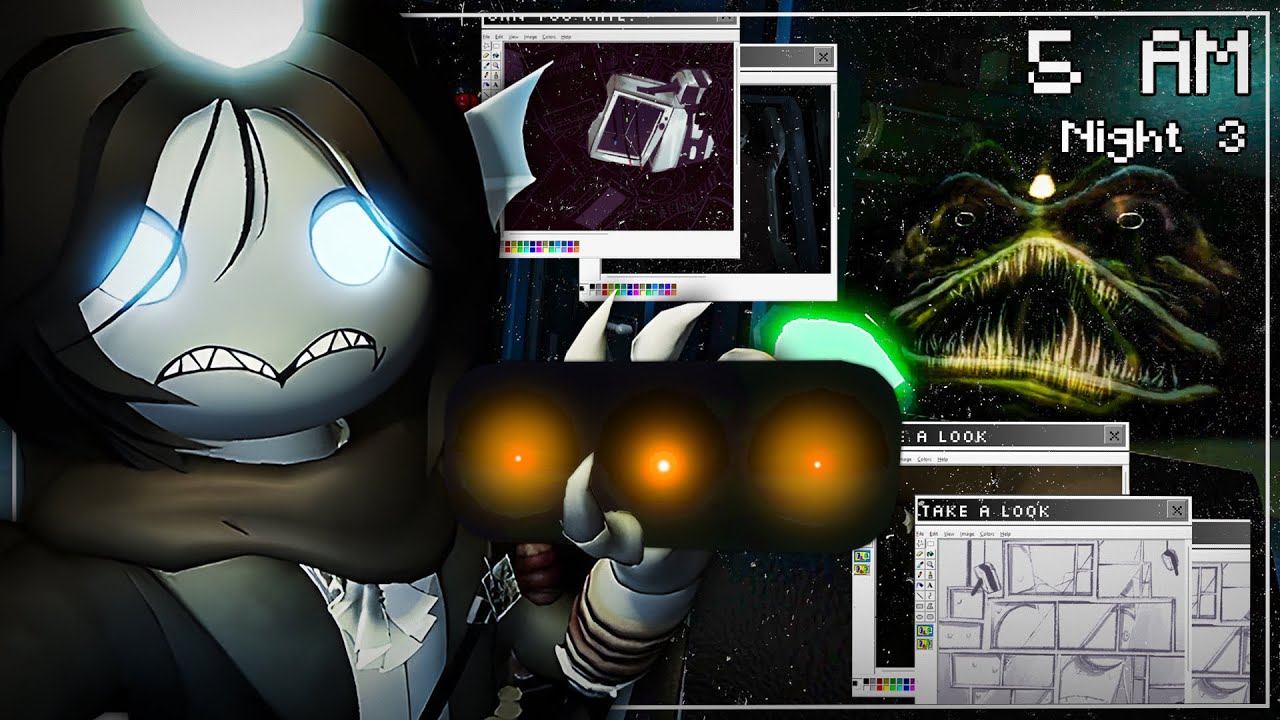1280x720 pixels.
Task: Open Colors menu in rear TAKE A LOOK window
Action: click(926, 460)
